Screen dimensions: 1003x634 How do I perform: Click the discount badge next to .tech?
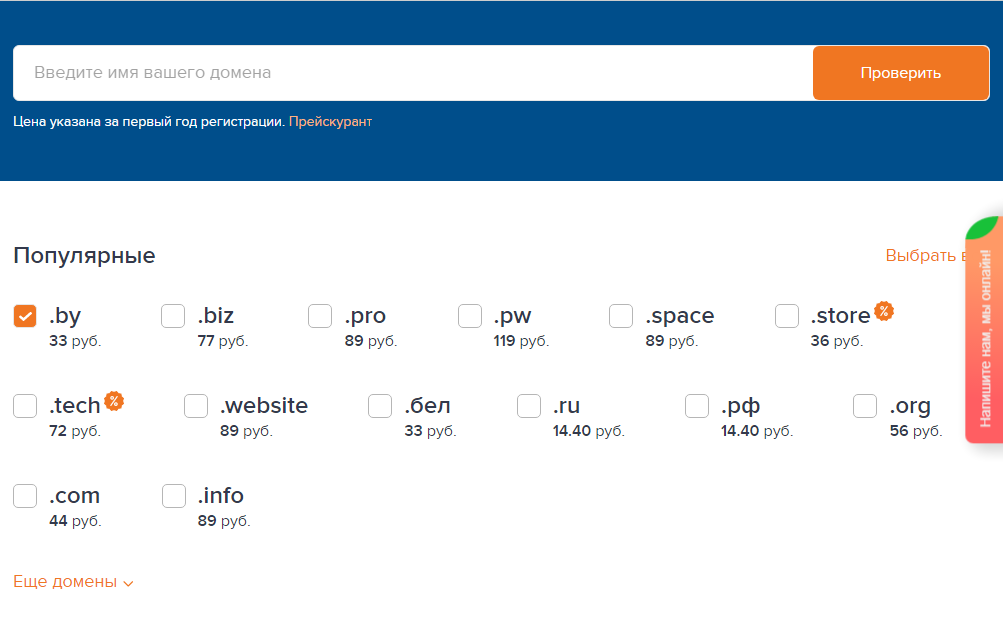pyautogui.click(x=114, y=401)
